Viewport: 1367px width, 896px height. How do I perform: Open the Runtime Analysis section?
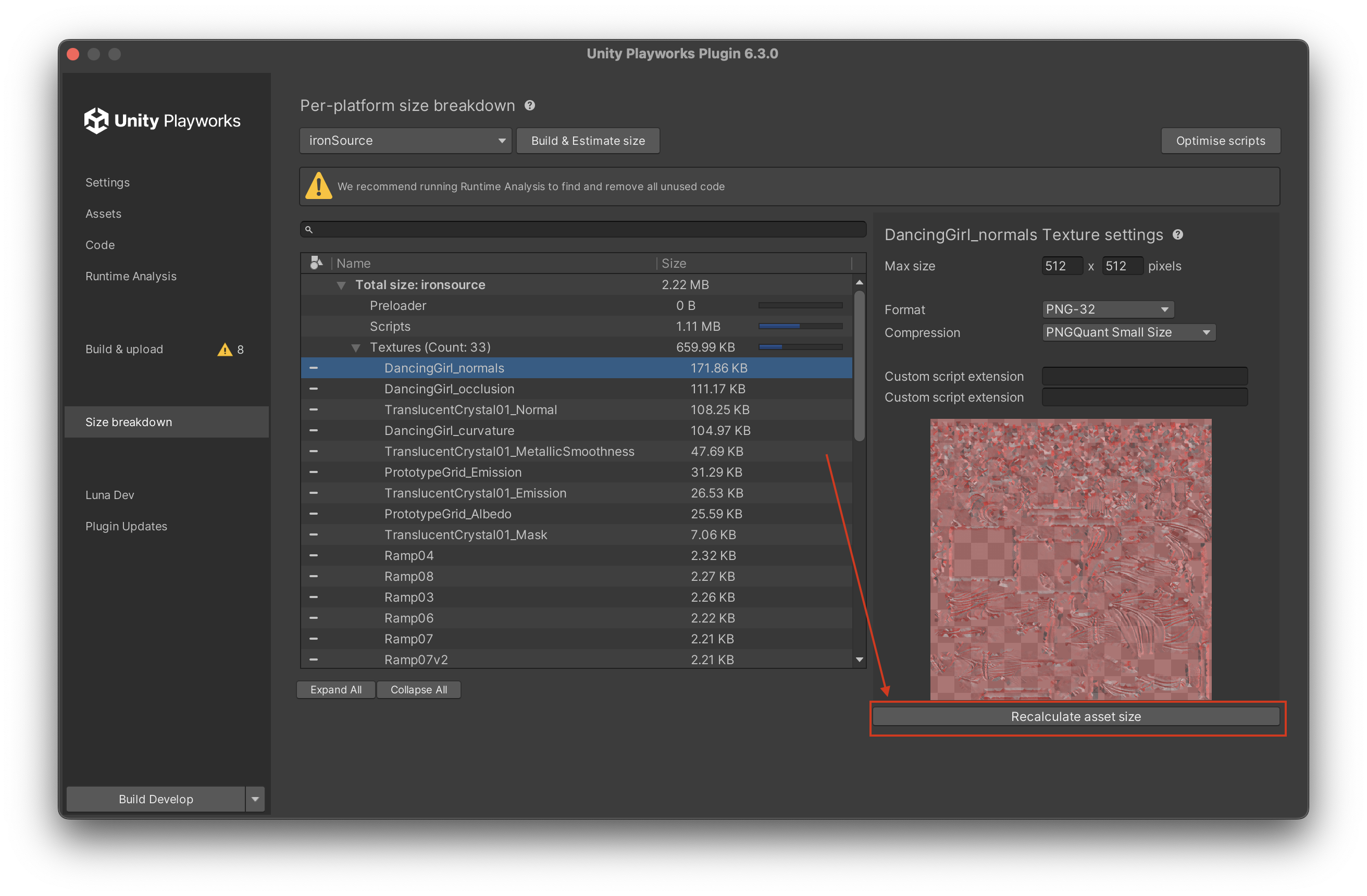[x=131, y=276]
